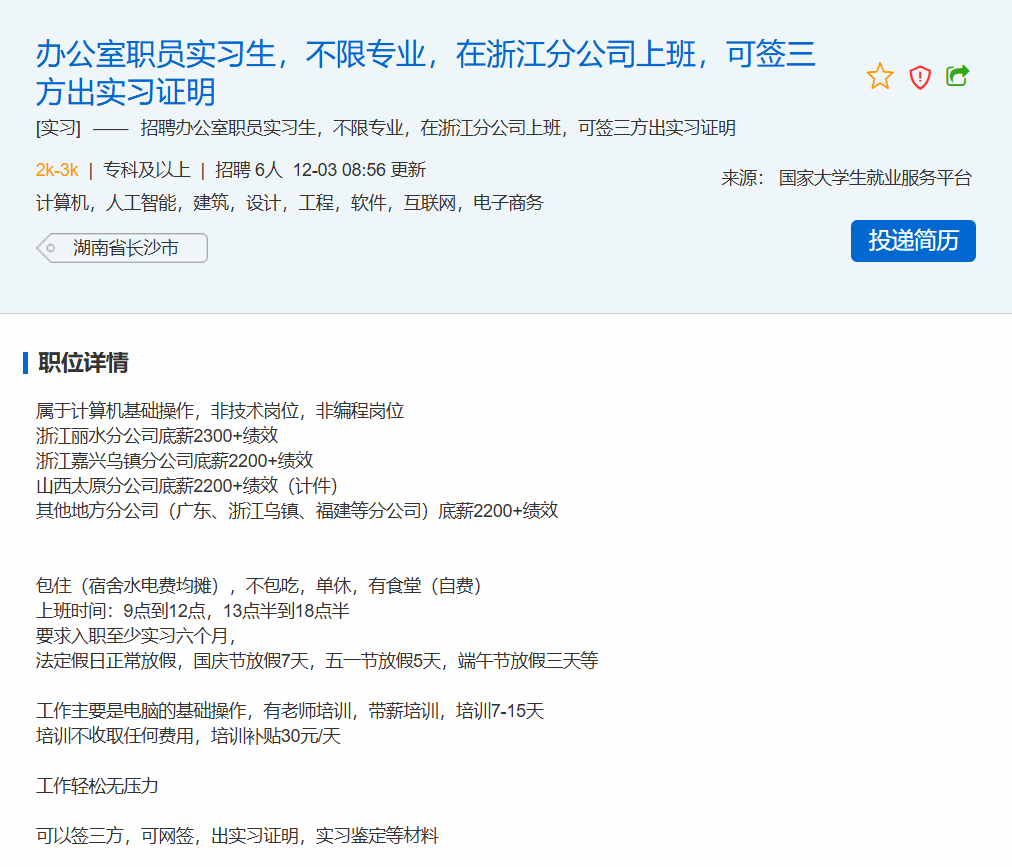
Task: Click the 山西太原分公司 salary line
Action: tap(187, 486)
